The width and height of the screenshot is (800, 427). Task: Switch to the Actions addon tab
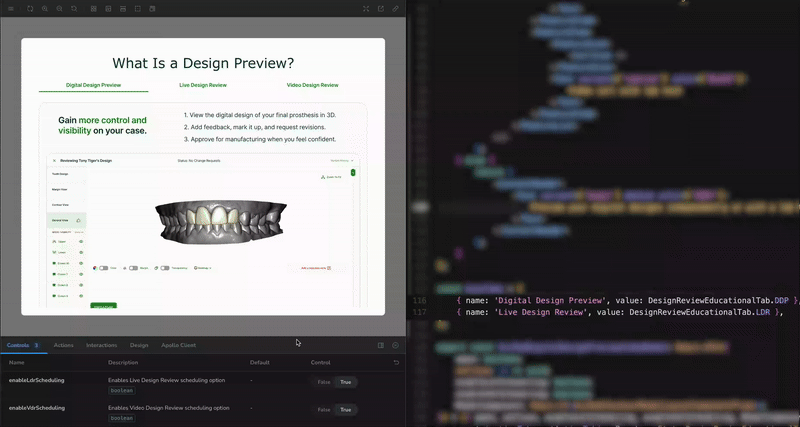pos(63,345)
